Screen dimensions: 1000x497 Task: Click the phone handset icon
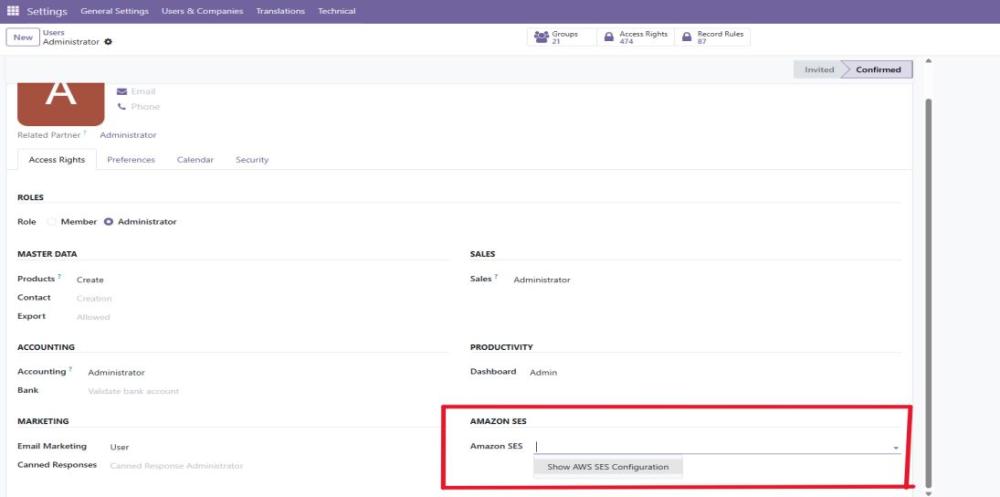122,106
